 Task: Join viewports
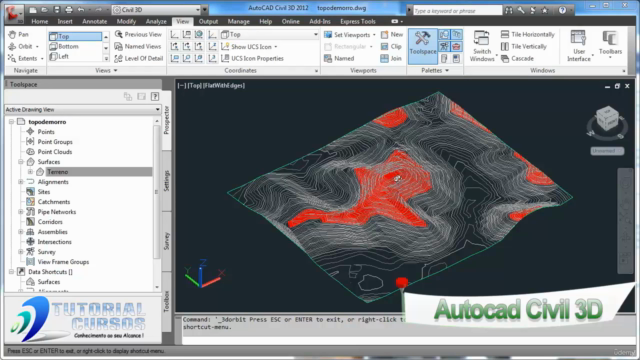pos(391,58)
